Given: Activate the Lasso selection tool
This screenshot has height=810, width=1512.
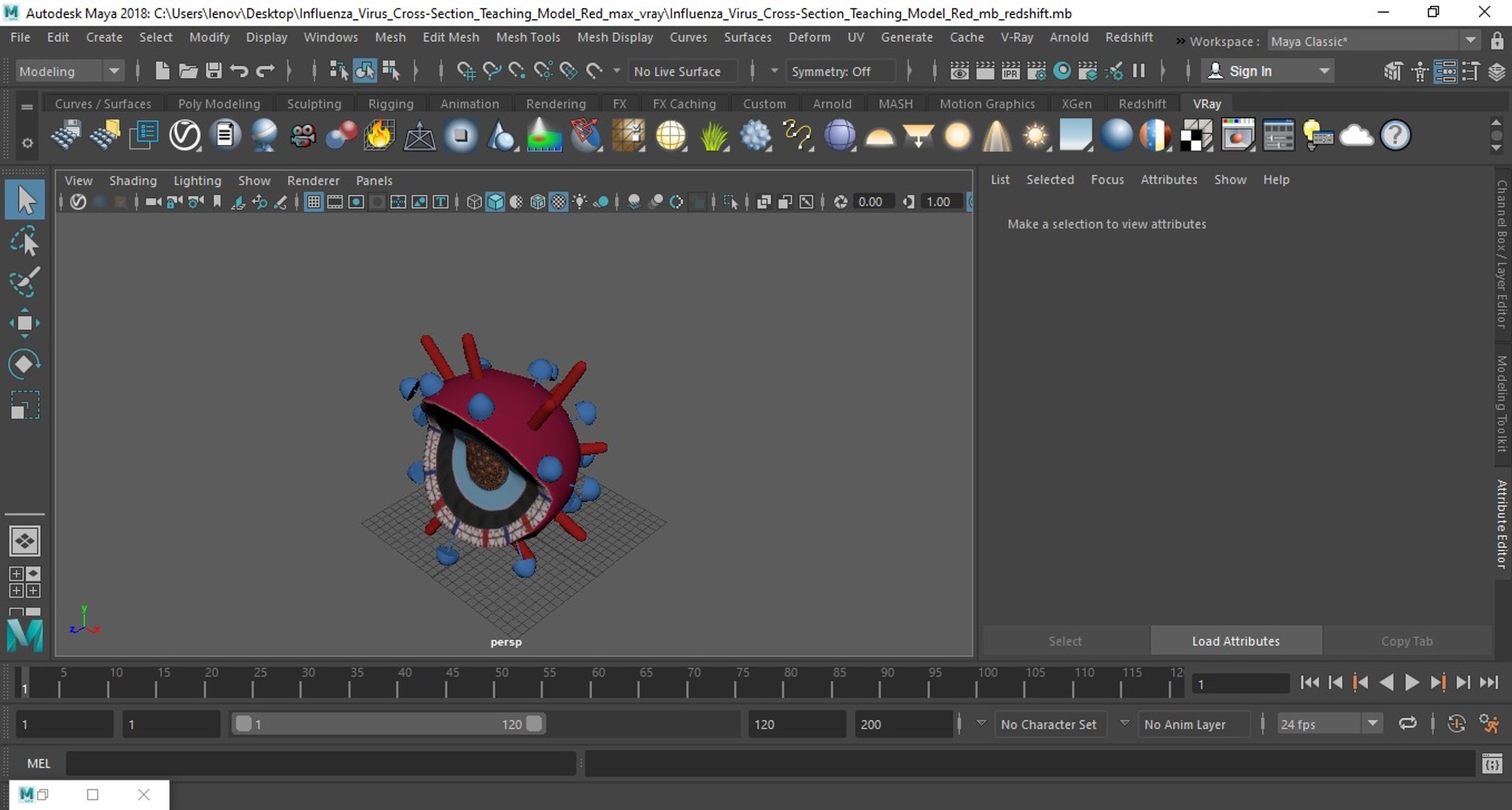Looking at the screenshot, I should [25, 241].
